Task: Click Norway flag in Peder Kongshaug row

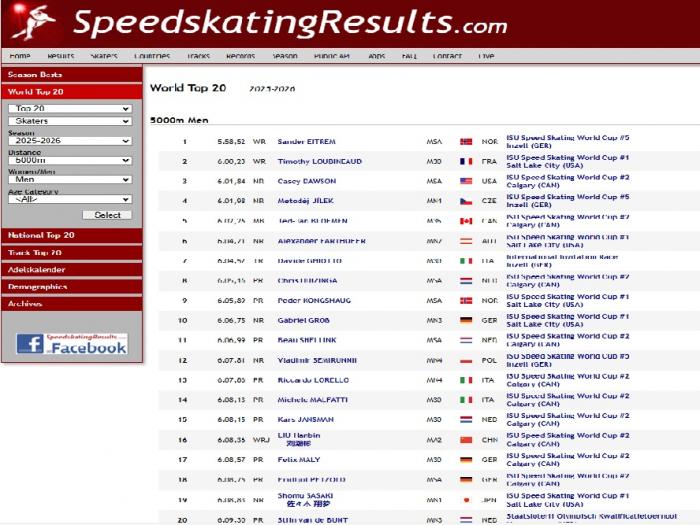Action: pyautogui.click(x=466, y=300)
